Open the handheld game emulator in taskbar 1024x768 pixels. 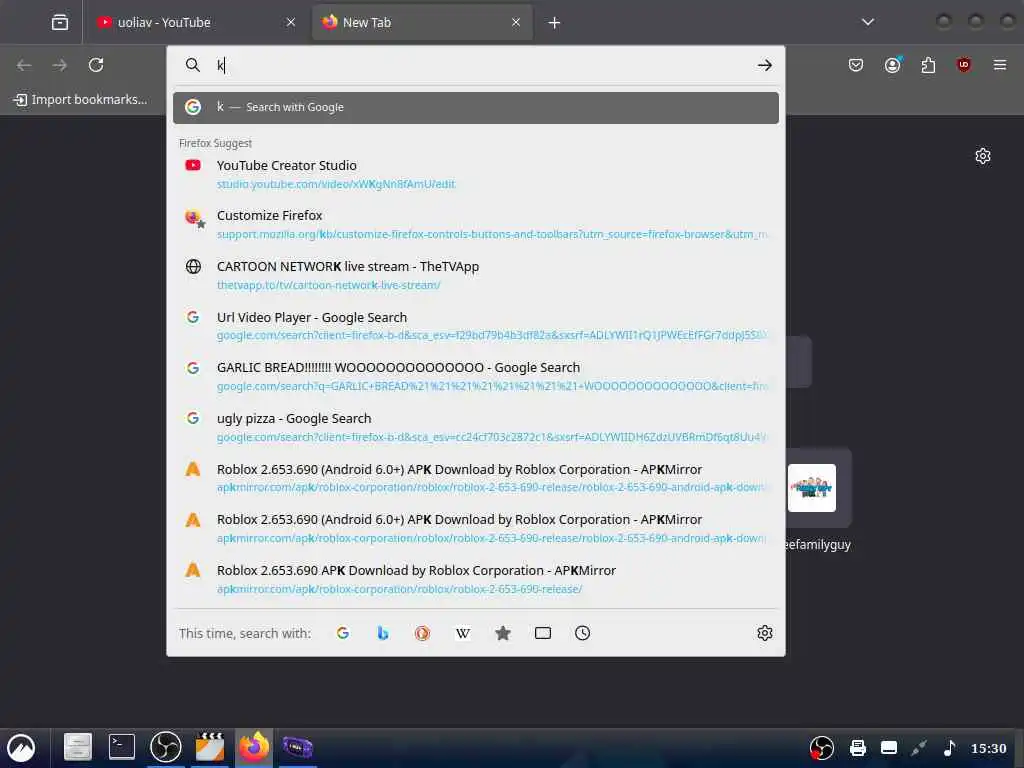click(298, 747)
